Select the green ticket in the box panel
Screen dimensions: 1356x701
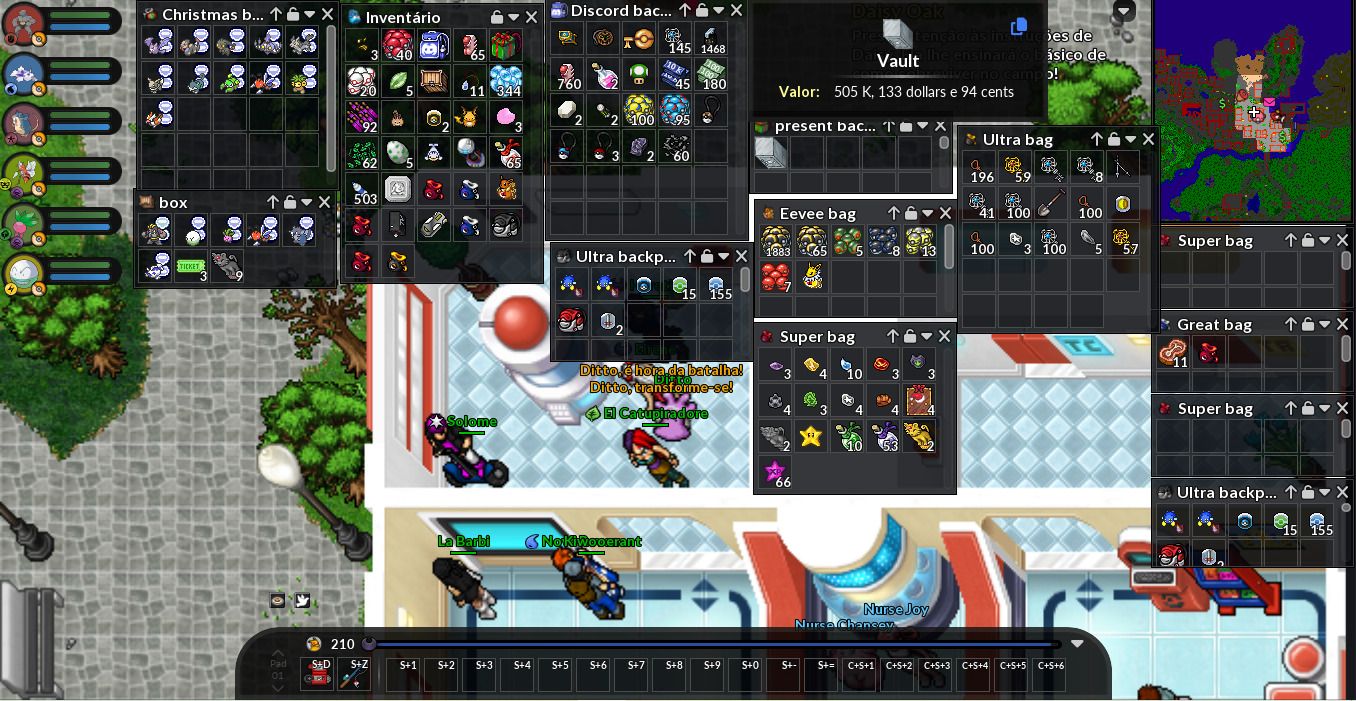pyautogui.click(x=191, y=266)
